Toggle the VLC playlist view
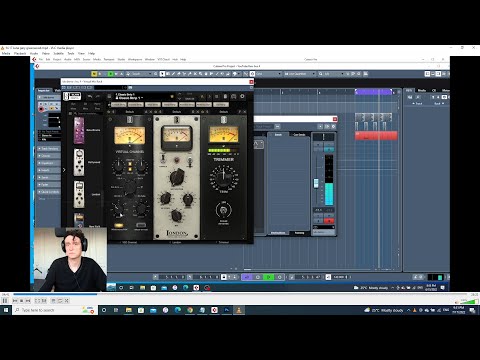 (53, 301)
